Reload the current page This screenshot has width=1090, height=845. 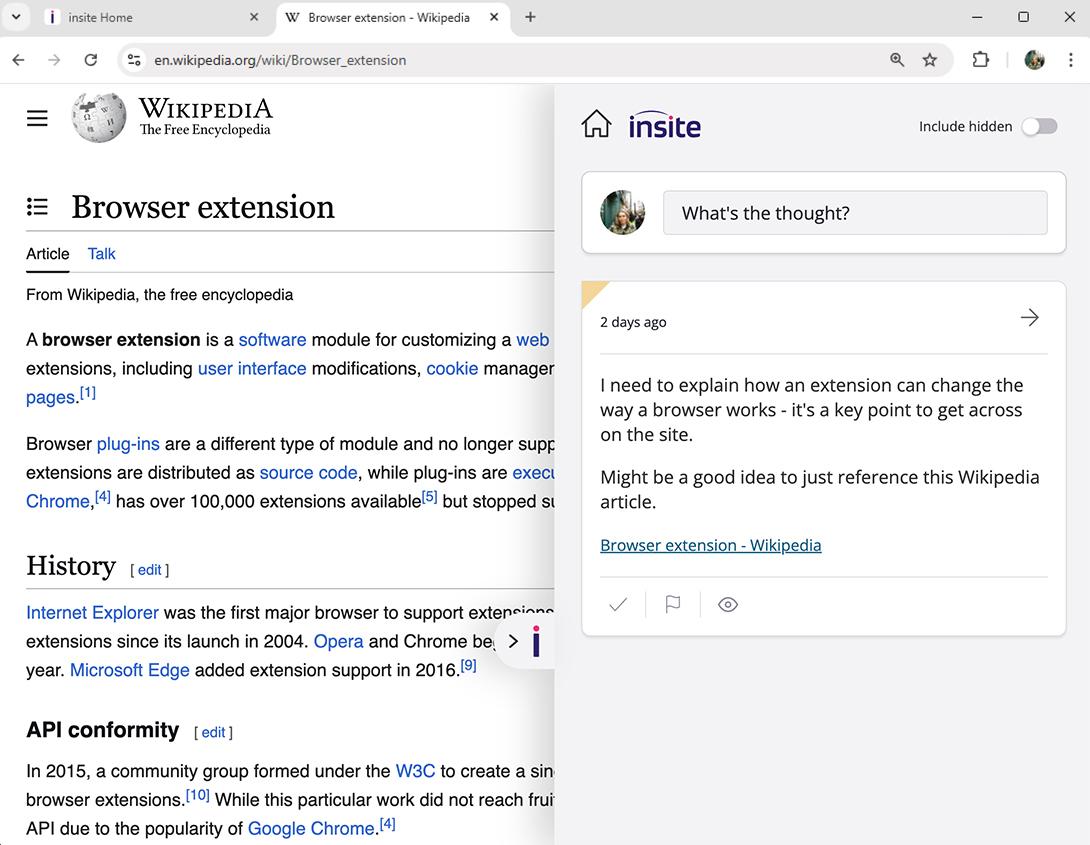[x=90, y=60]
